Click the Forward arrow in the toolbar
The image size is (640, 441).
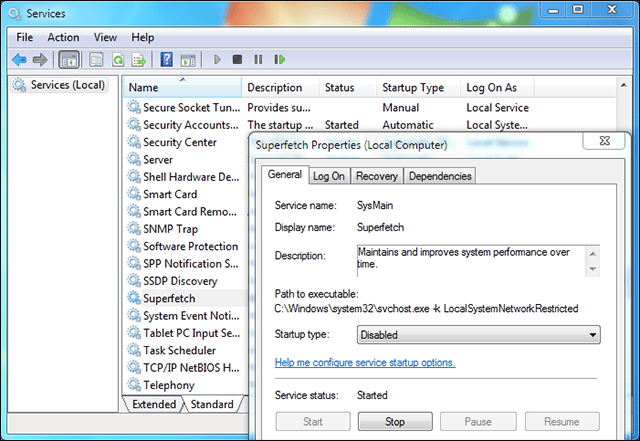(39, 59)
